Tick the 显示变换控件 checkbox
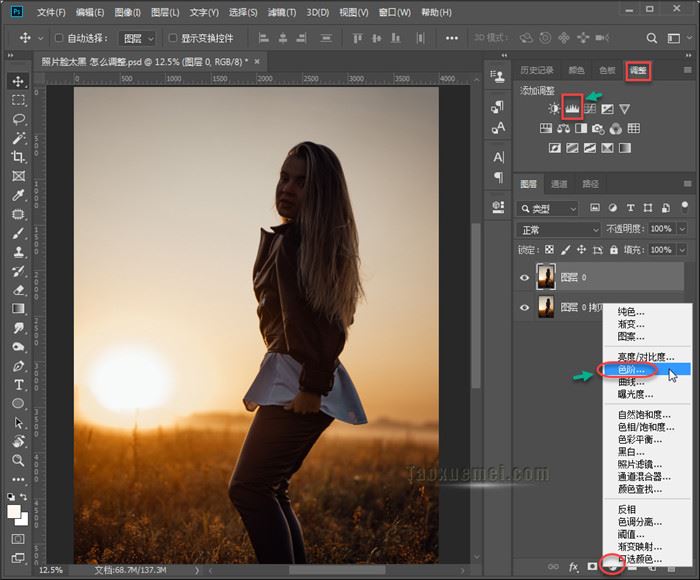The height and width of the screenshot is (580, 700). [x=172, y=38]
